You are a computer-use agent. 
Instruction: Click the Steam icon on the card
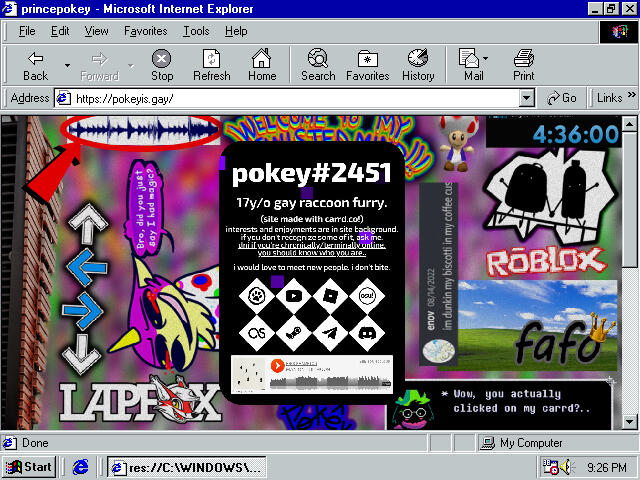(x=293, y=333)
